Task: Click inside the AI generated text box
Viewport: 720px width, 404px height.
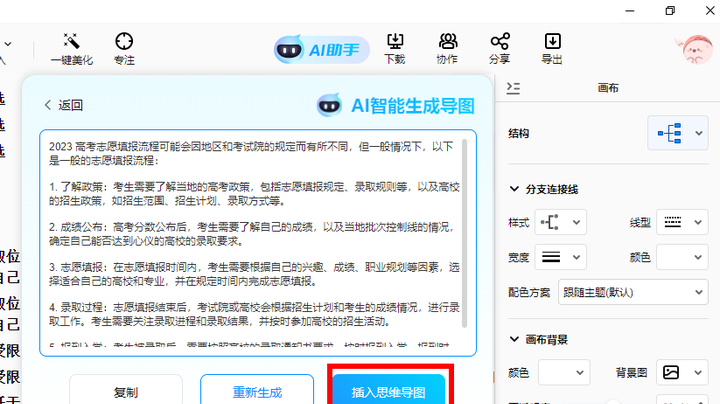Action: tap(258, 243)
